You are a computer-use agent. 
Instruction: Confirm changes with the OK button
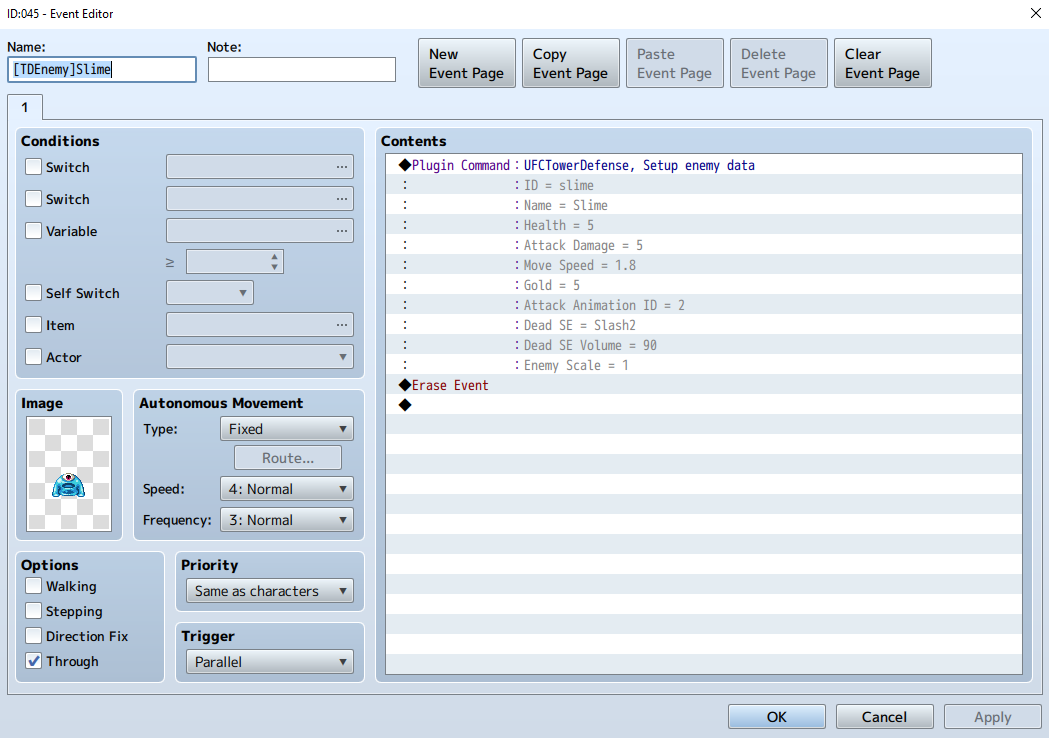point(777,717)
